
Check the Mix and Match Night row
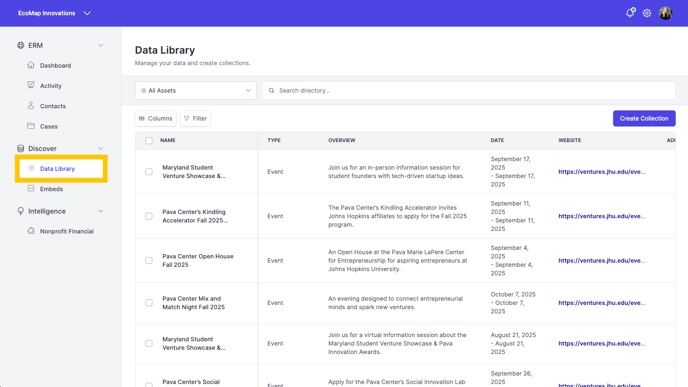click(x=149, y=303)
